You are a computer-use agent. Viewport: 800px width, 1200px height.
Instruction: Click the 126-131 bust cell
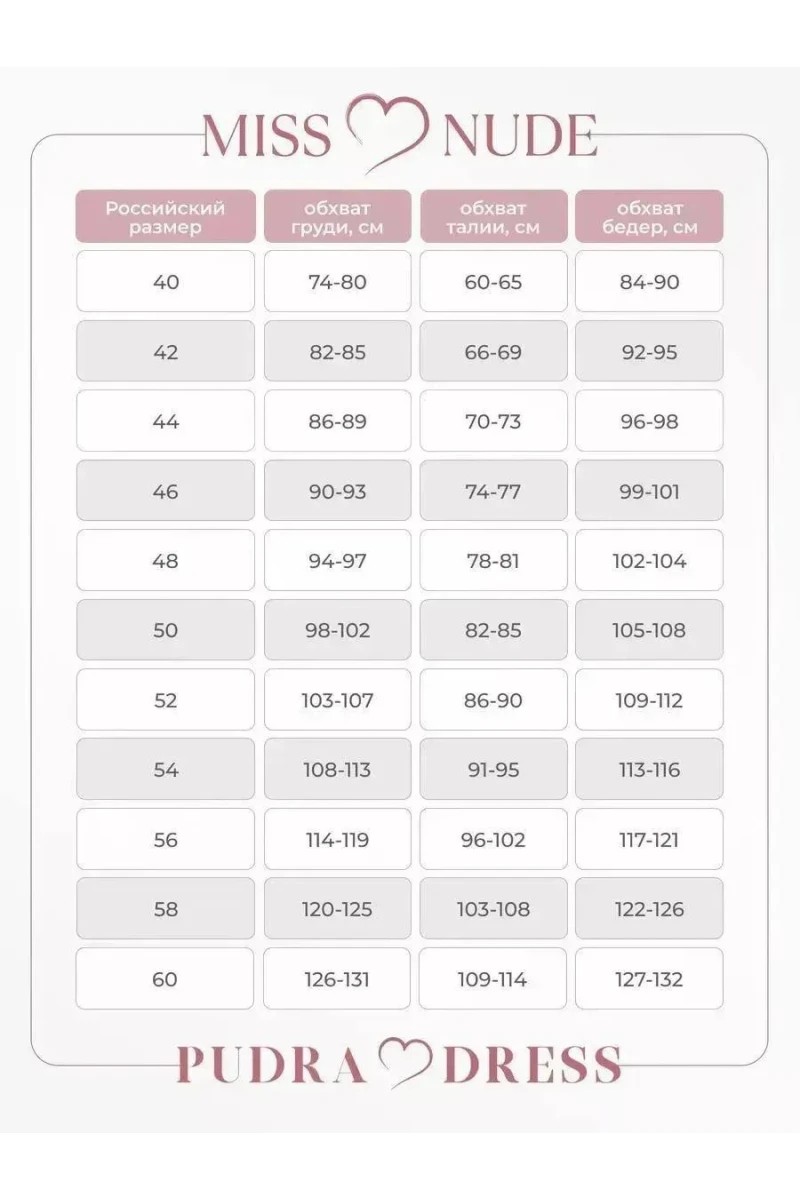[x=337, y=979]
